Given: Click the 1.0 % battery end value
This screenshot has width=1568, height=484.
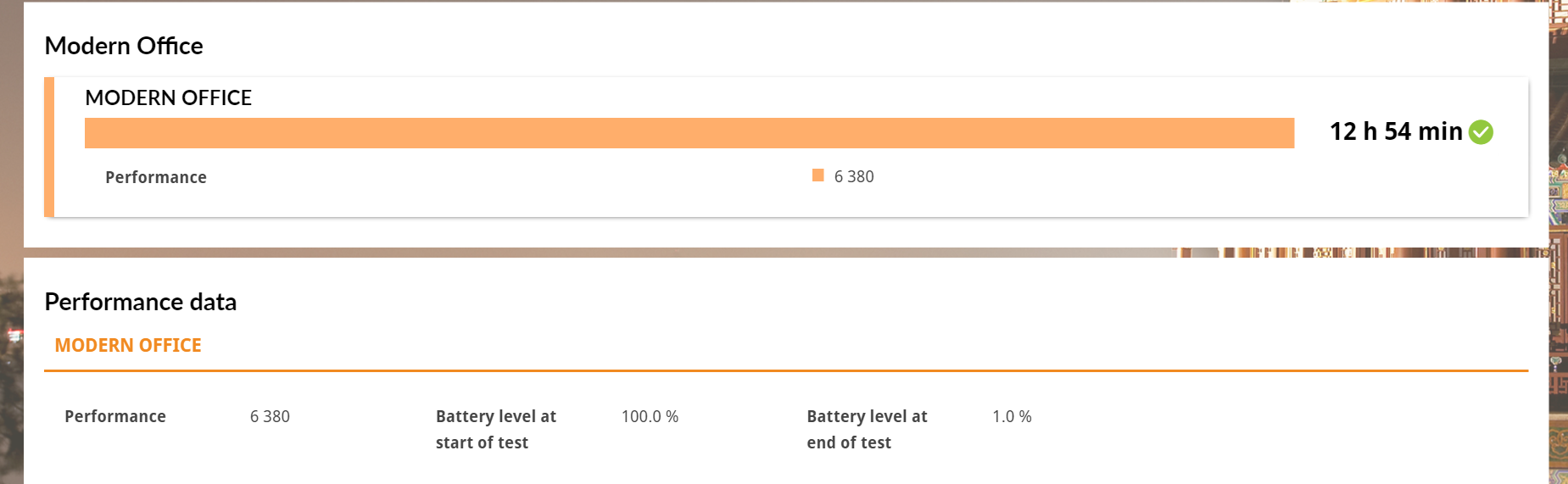Looking at the screenshot, I should point(1012,416).
